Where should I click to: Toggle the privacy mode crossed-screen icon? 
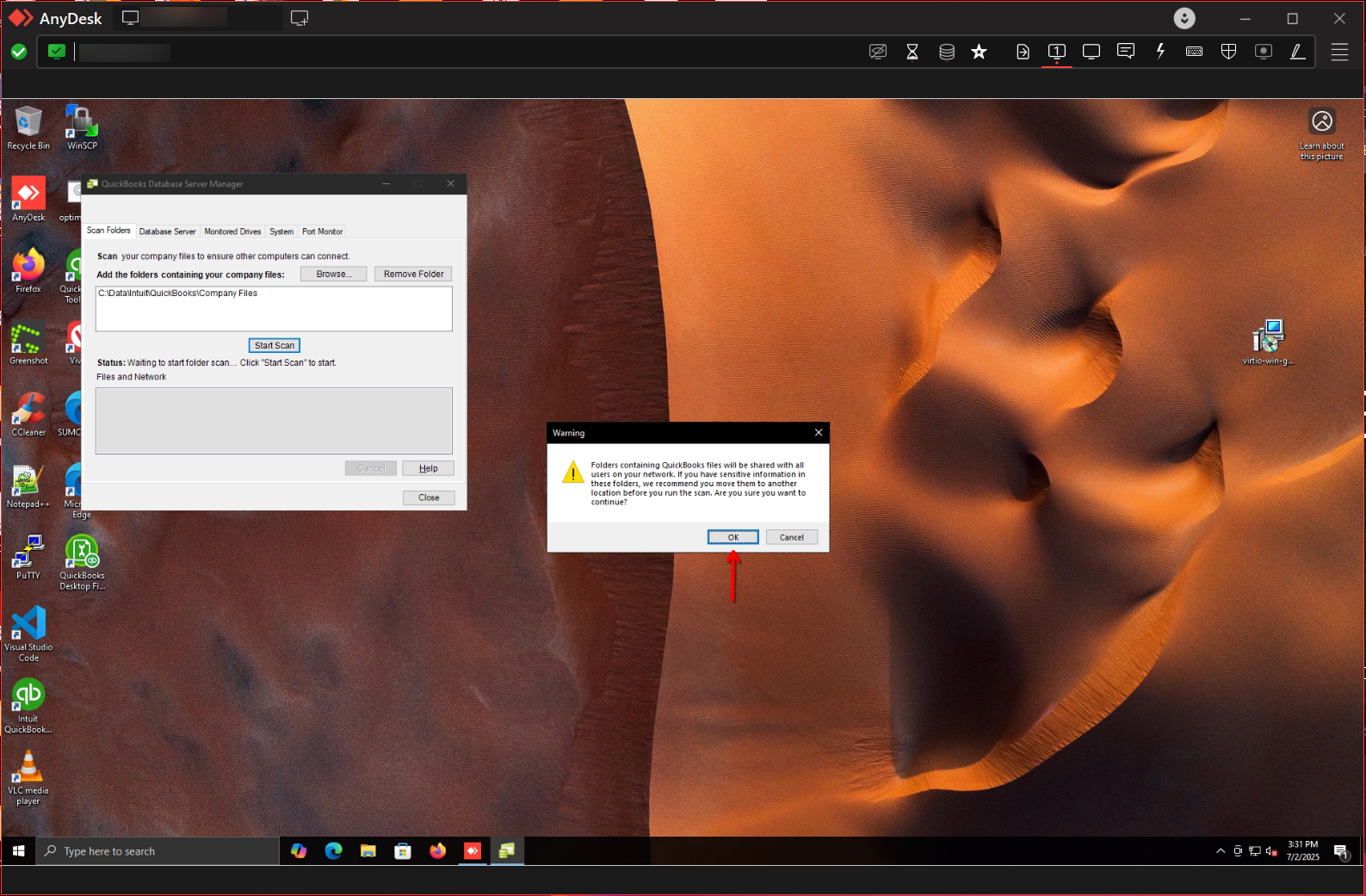click(x=878, y=52)
